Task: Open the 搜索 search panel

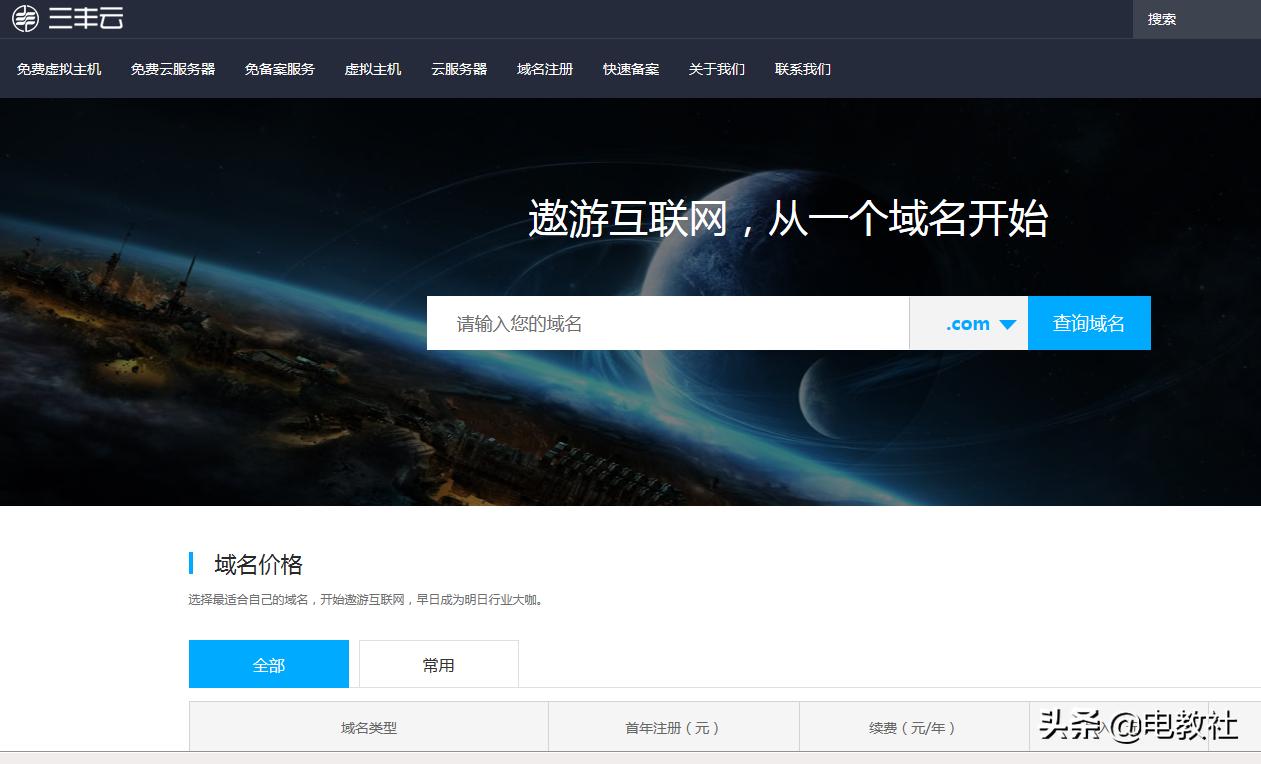Action: pyautogui.click(x=1160, y=18)
